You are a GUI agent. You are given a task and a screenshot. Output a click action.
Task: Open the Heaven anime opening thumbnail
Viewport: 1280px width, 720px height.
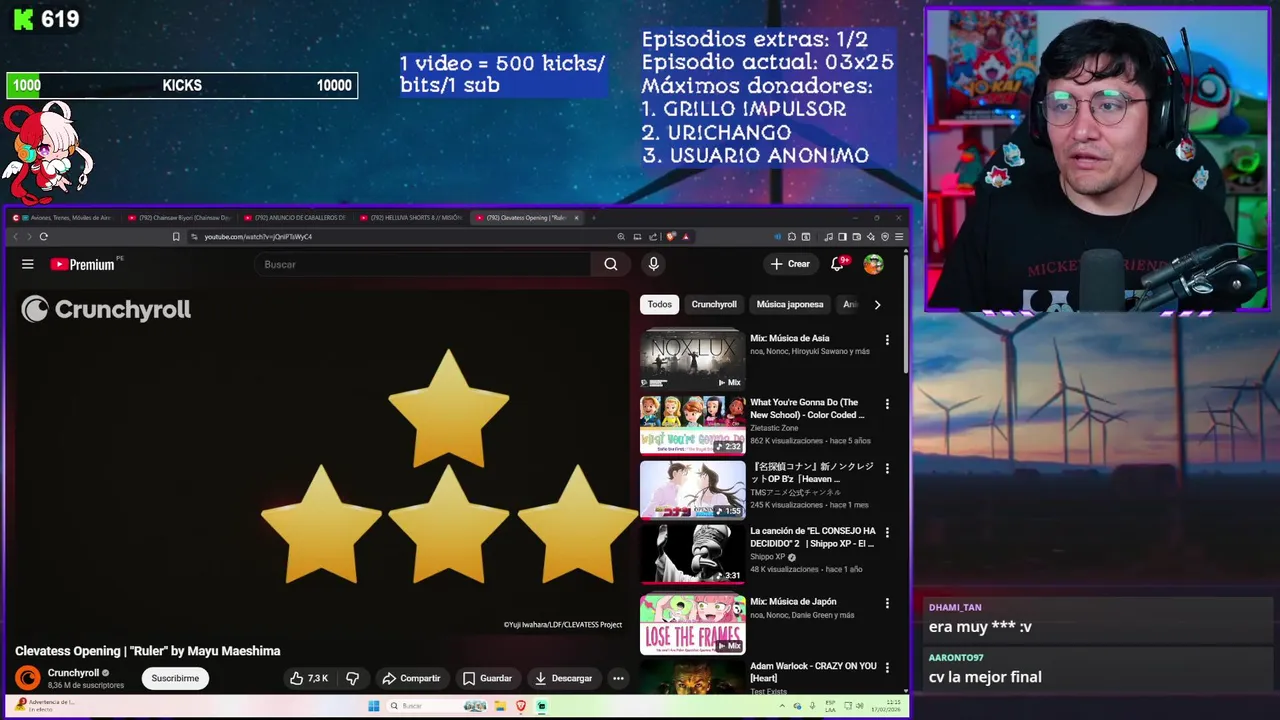point(692,489)
